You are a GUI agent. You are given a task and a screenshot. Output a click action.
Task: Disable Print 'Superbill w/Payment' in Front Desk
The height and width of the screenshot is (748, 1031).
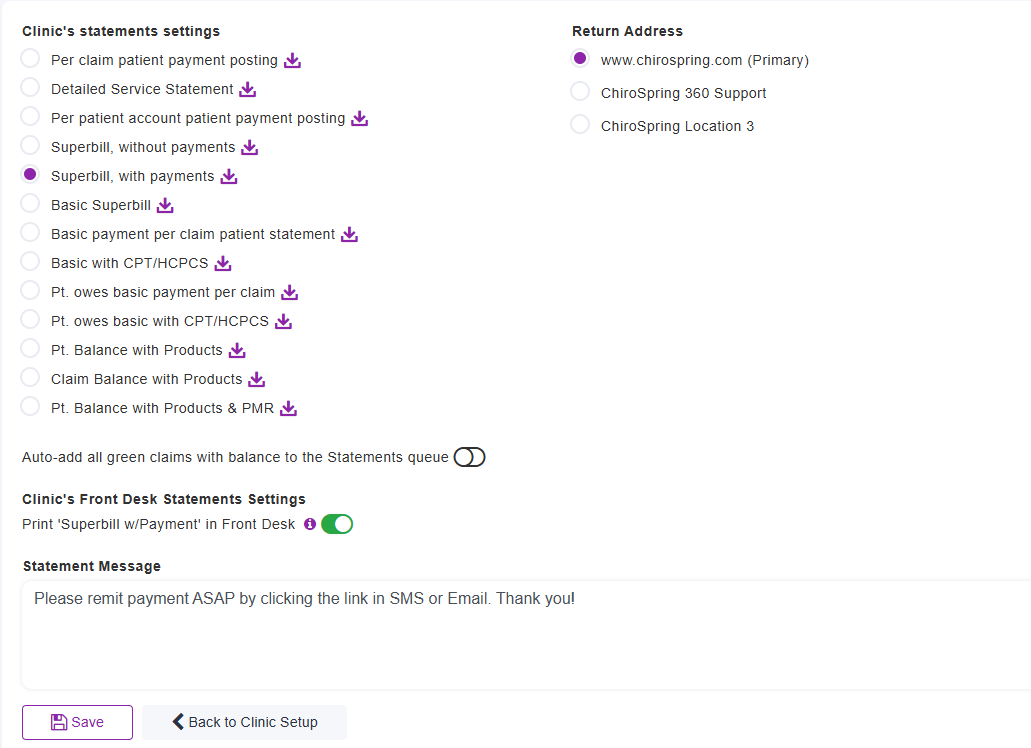point(337,524)
